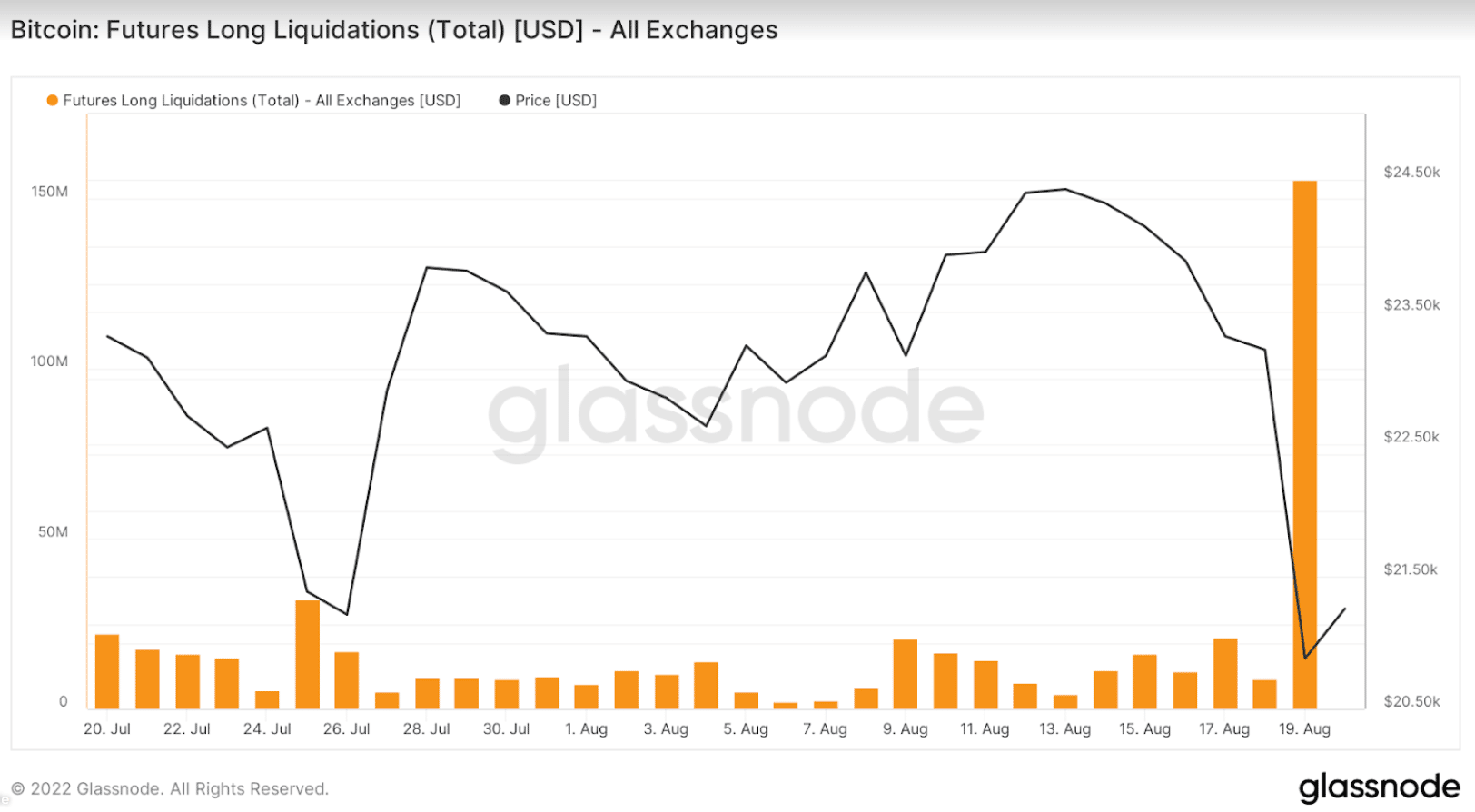Click the 13. Aug x-axis date label

click(1064, 728)
